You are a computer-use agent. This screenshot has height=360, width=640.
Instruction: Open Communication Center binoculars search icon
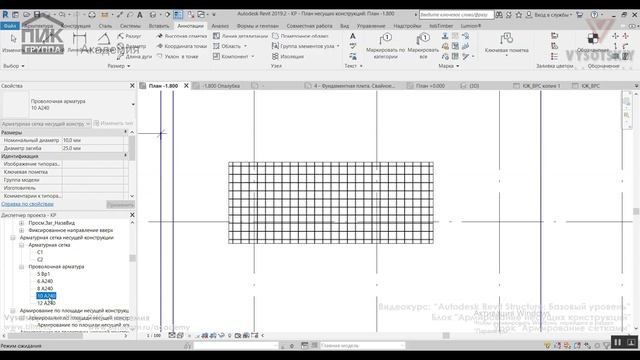pos(499,15)
